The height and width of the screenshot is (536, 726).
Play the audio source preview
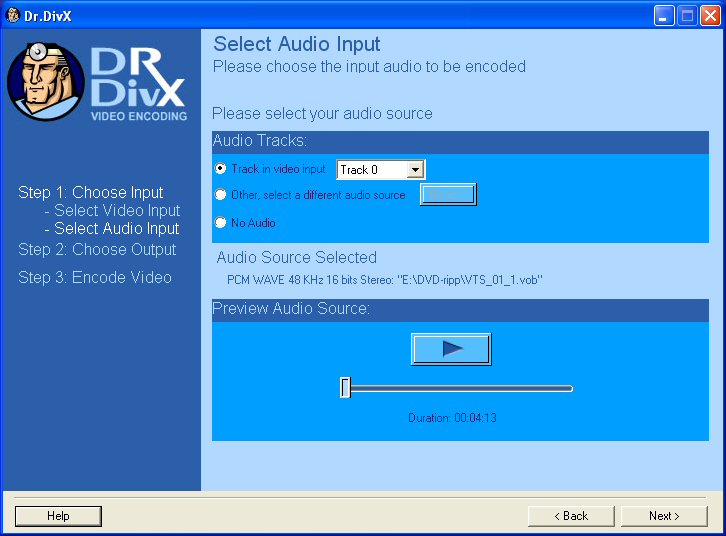pyautogui.click(x=451, y=349)
